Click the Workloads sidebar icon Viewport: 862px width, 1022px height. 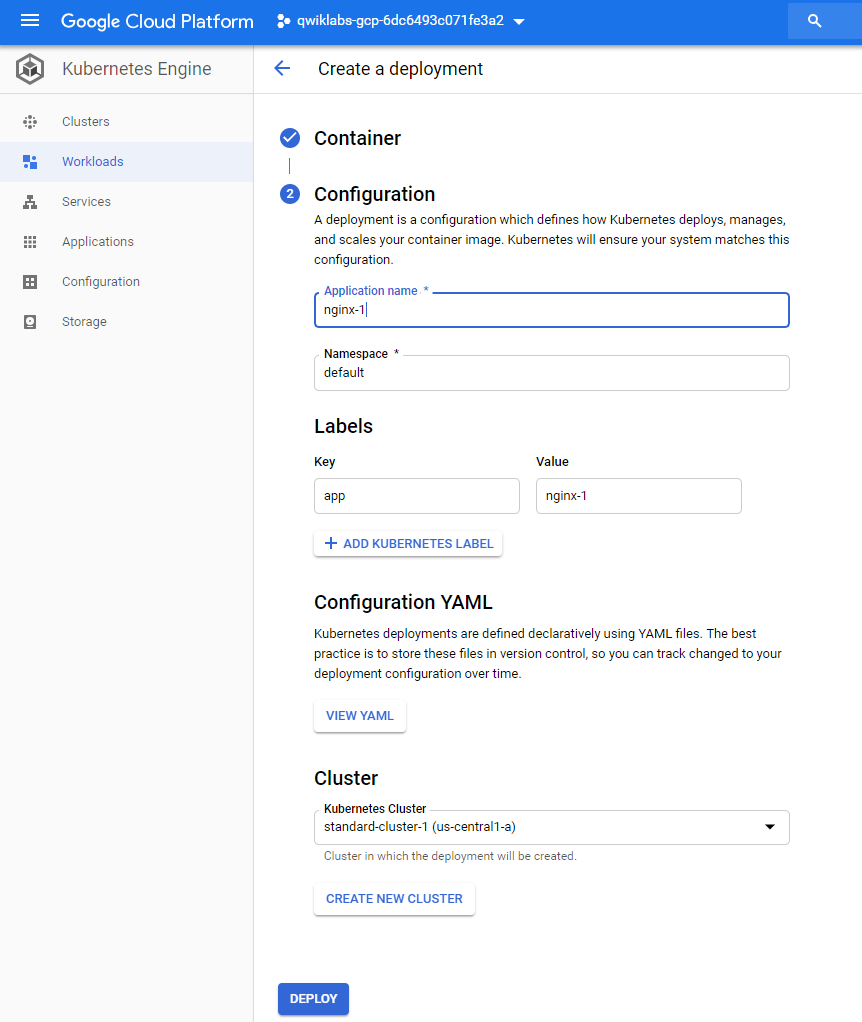pos(30,162)
